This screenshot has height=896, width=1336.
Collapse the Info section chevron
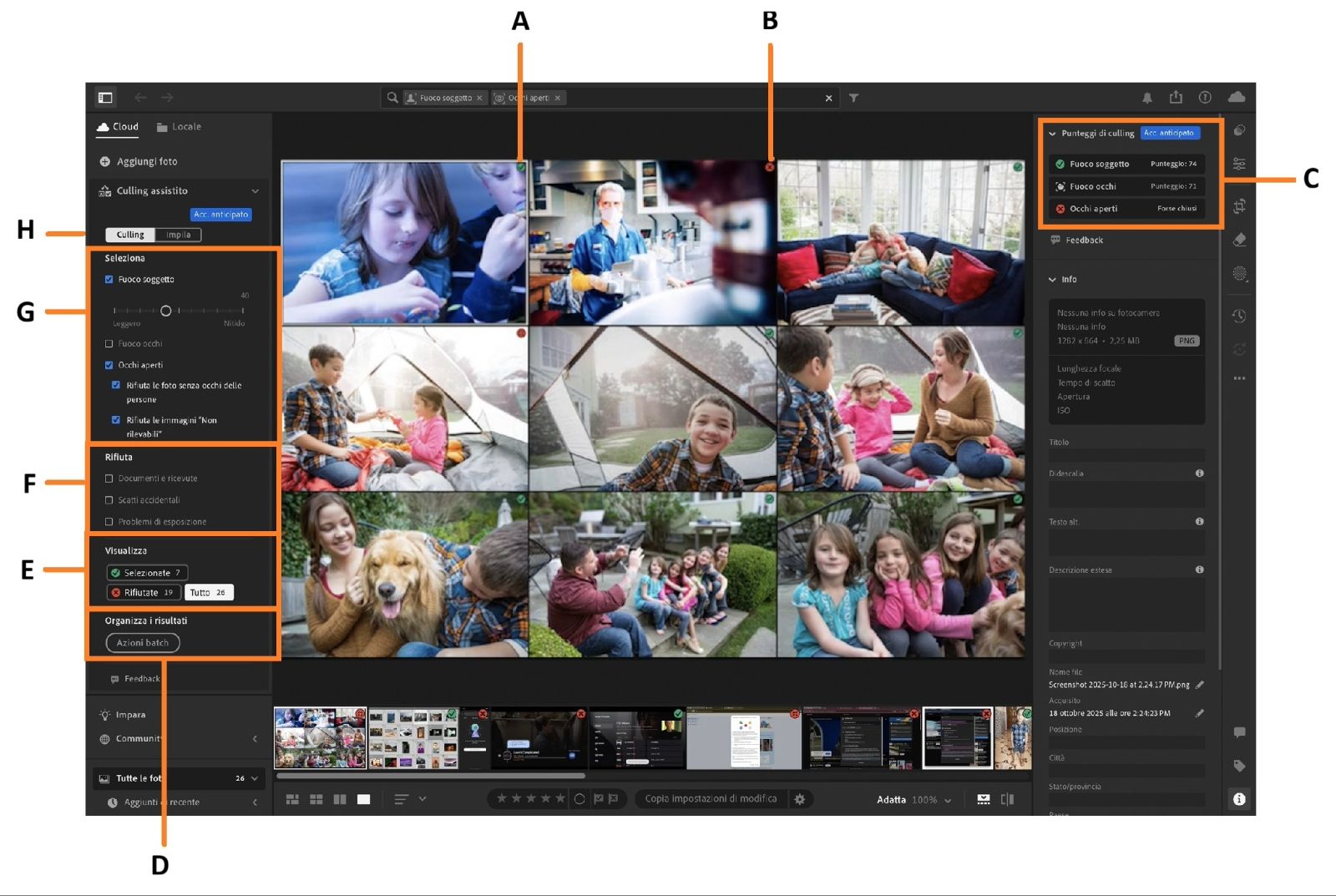click(x=1052, y=280)
